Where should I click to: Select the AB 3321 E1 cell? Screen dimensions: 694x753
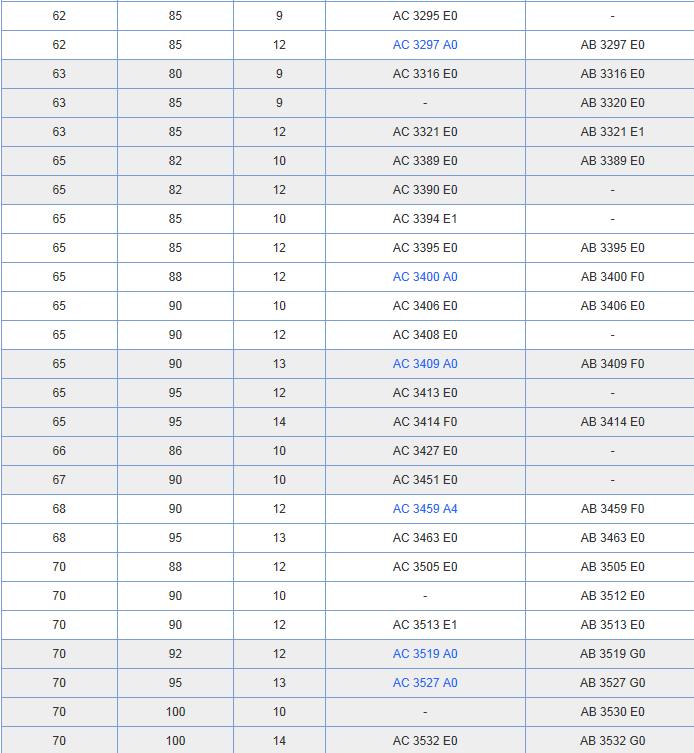[x=612, y=132]
